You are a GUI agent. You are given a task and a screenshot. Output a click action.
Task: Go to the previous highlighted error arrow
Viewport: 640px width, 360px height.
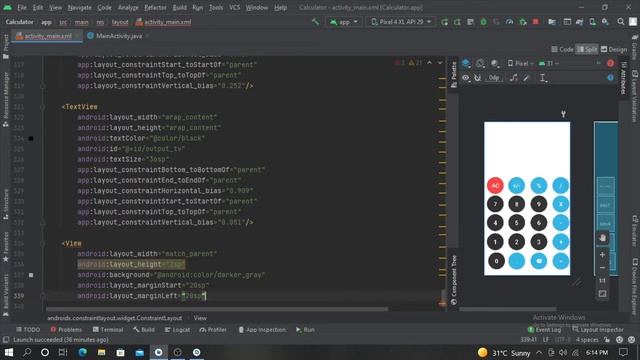429,63
